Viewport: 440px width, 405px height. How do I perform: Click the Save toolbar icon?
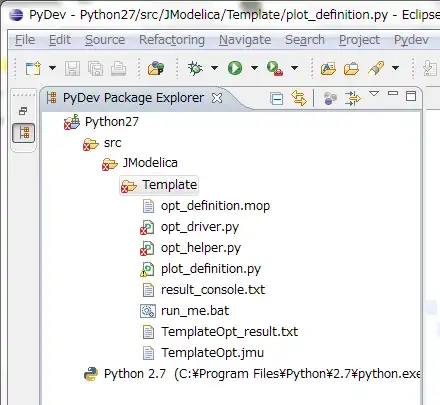tap(72, 68)
